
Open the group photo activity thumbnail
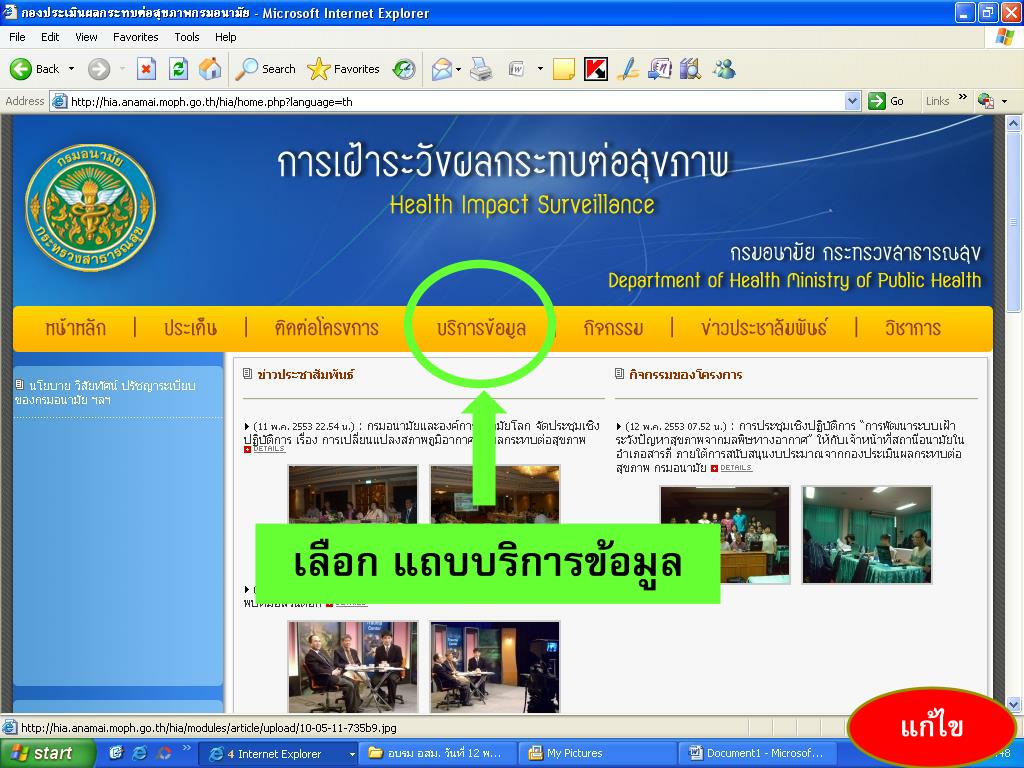pos(725,534)
